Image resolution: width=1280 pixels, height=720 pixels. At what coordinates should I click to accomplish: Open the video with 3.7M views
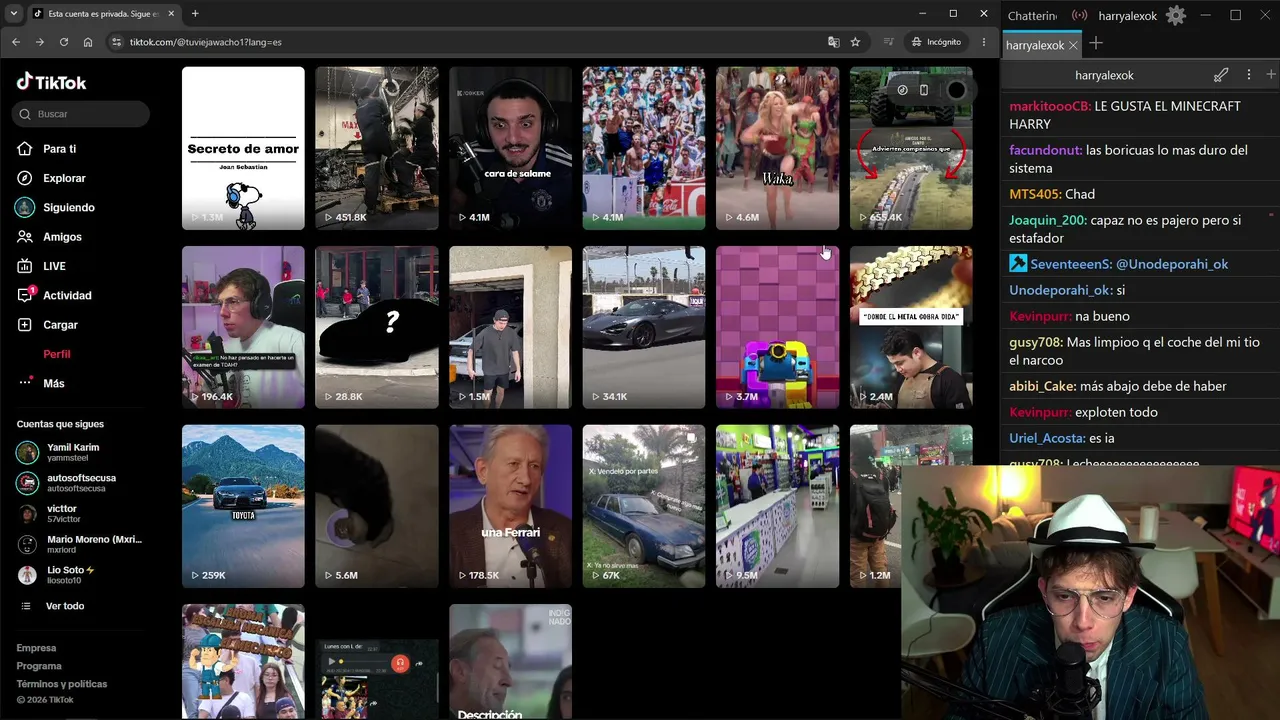point(777,327)
